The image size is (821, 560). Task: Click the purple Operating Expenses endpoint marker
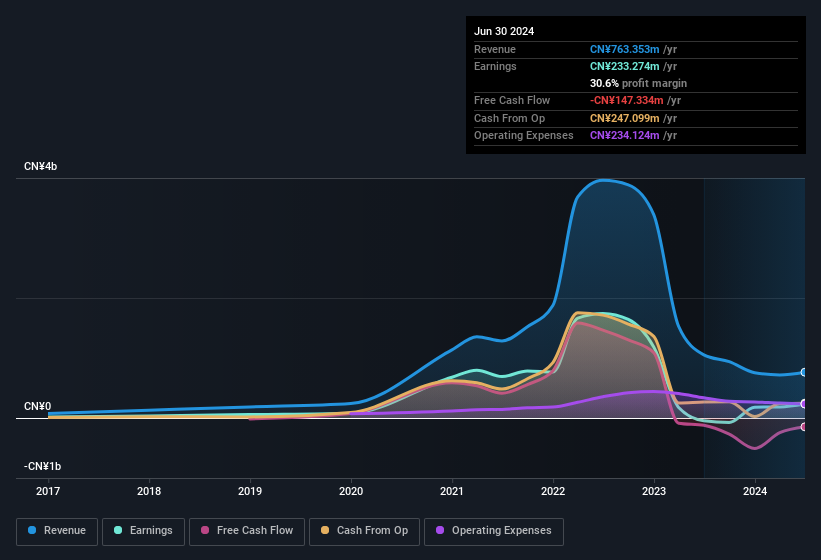[804, 404]
